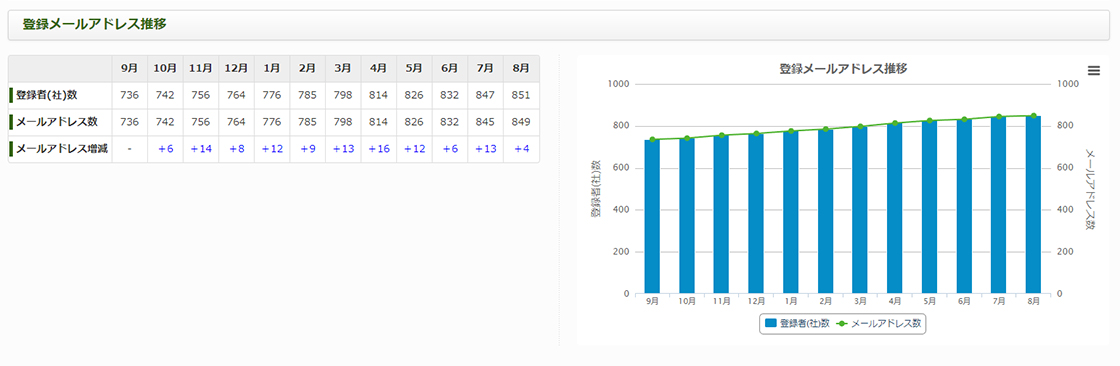Image resolution: width=1120 pixels, height=366 pixels.
Task: Click the 10月 label on chart x-axis
Action: pyautogui.click(x=687, y=302)
